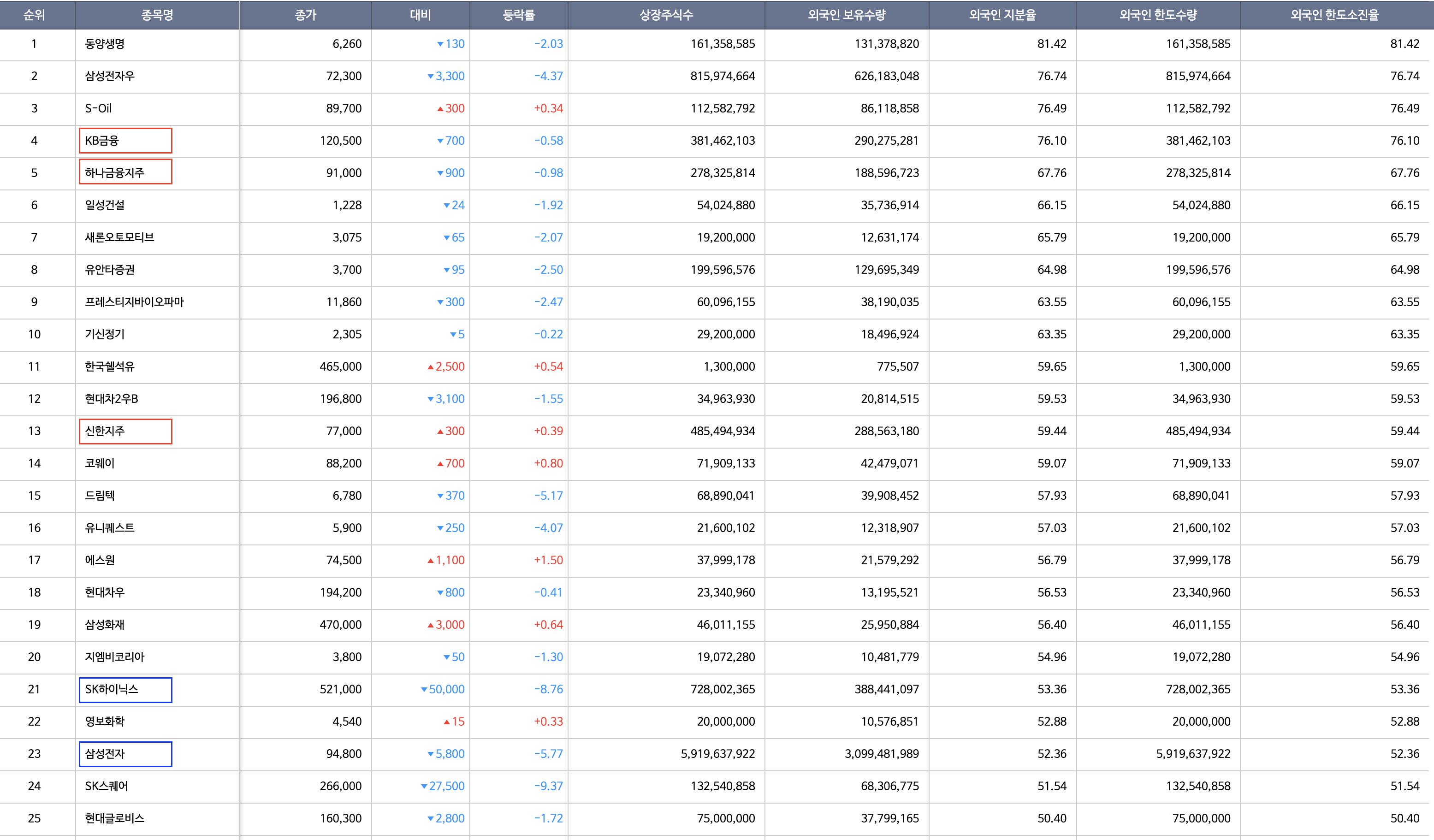Viewport: 1434px width, 840px height.
Task: Open the SK하이닉스 stock name
Action: click(112, 690)
